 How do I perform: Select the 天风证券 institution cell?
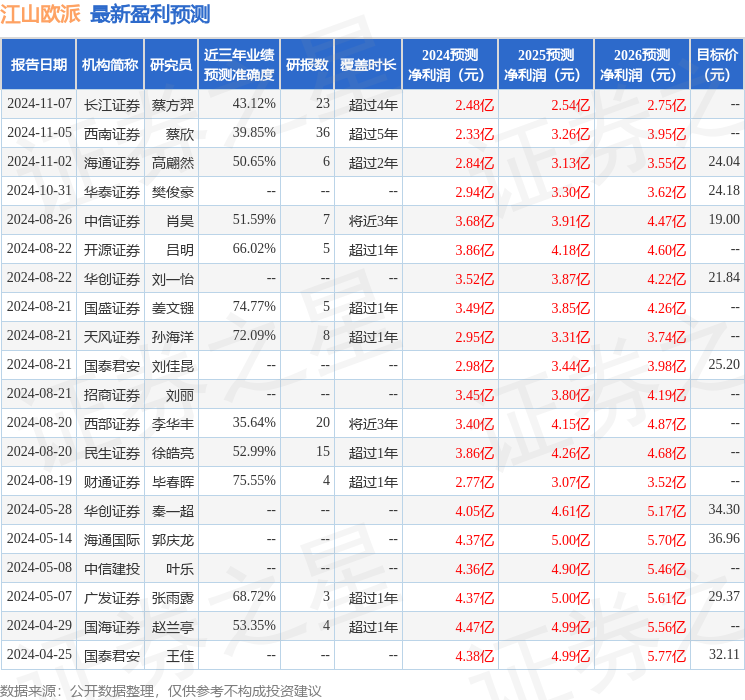[112, 337]
